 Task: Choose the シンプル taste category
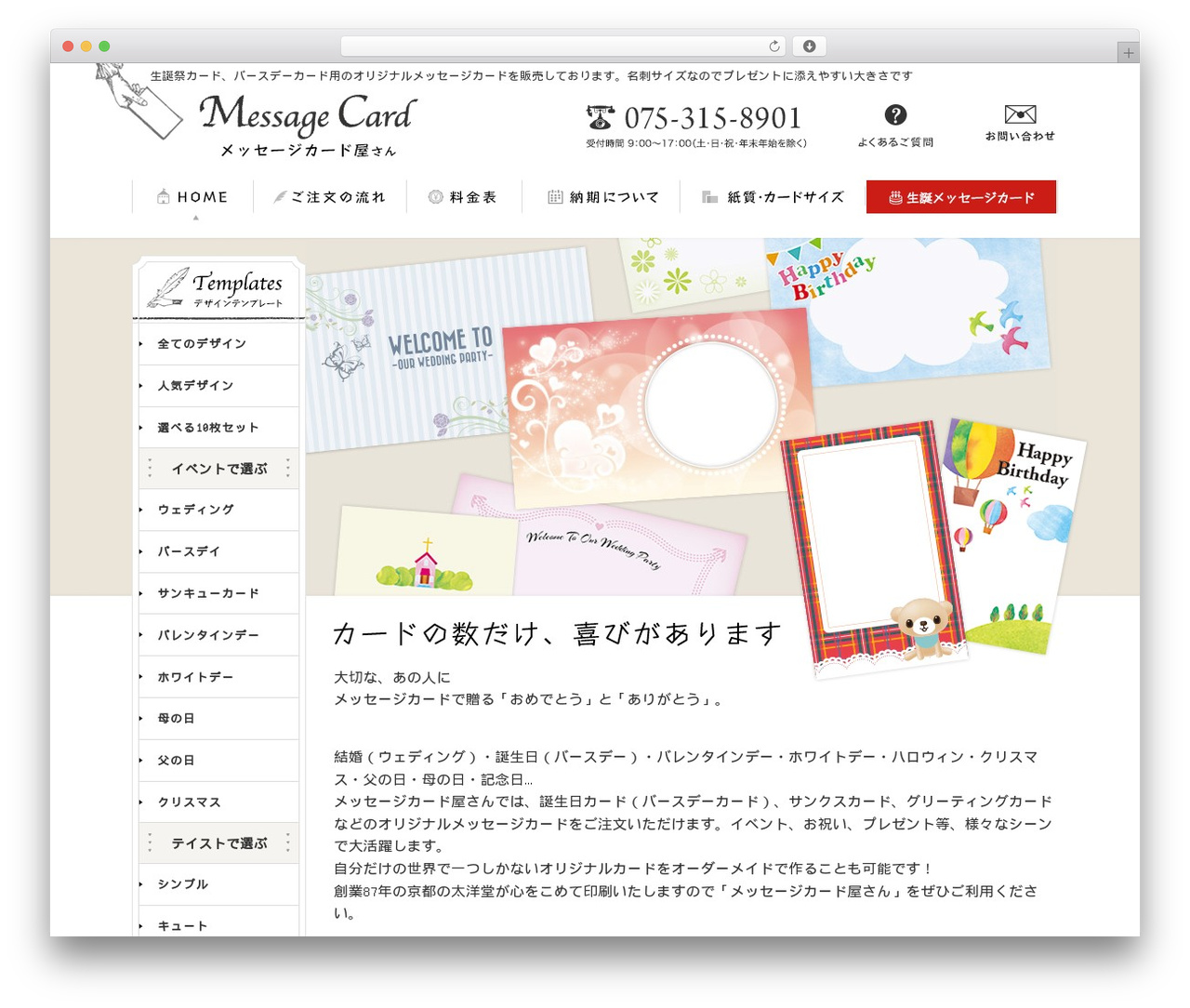(218, 884)
